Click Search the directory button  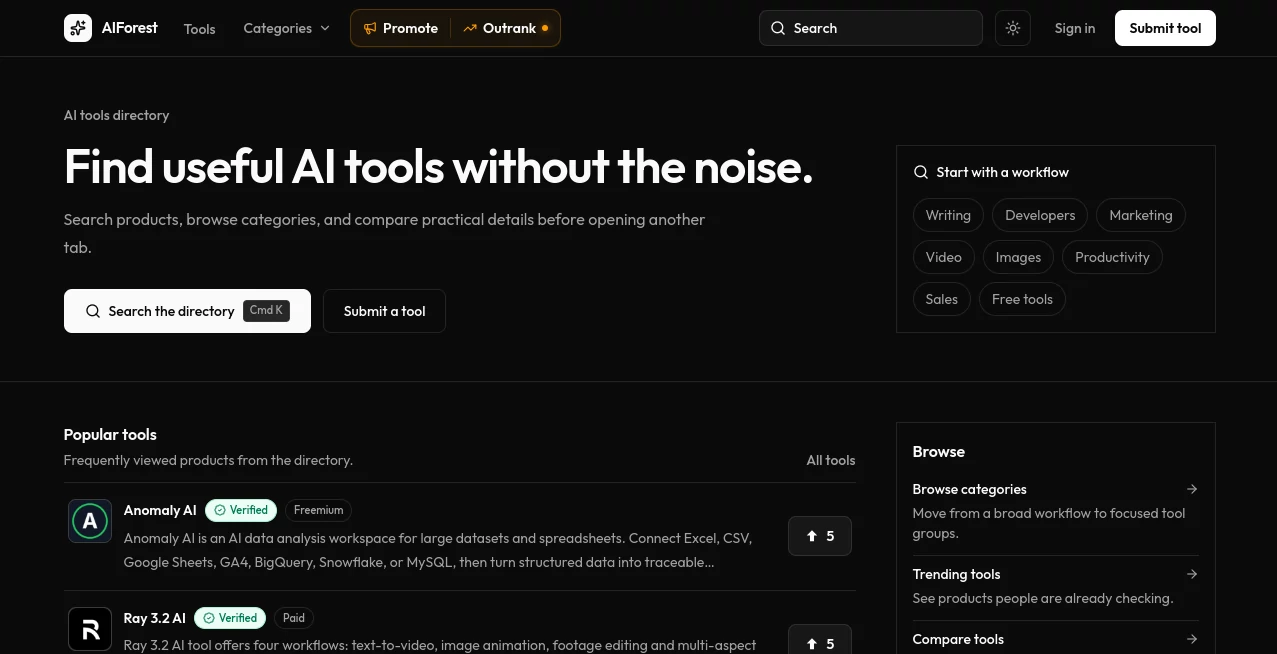187,311
